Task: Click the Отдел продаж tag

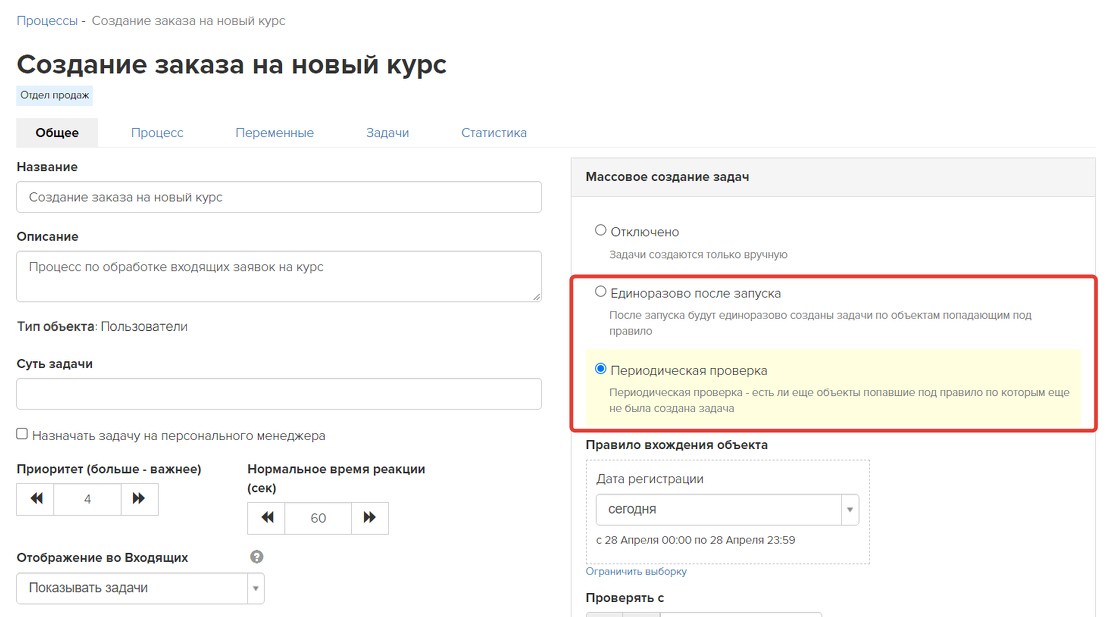Action: tap(55, 95)
